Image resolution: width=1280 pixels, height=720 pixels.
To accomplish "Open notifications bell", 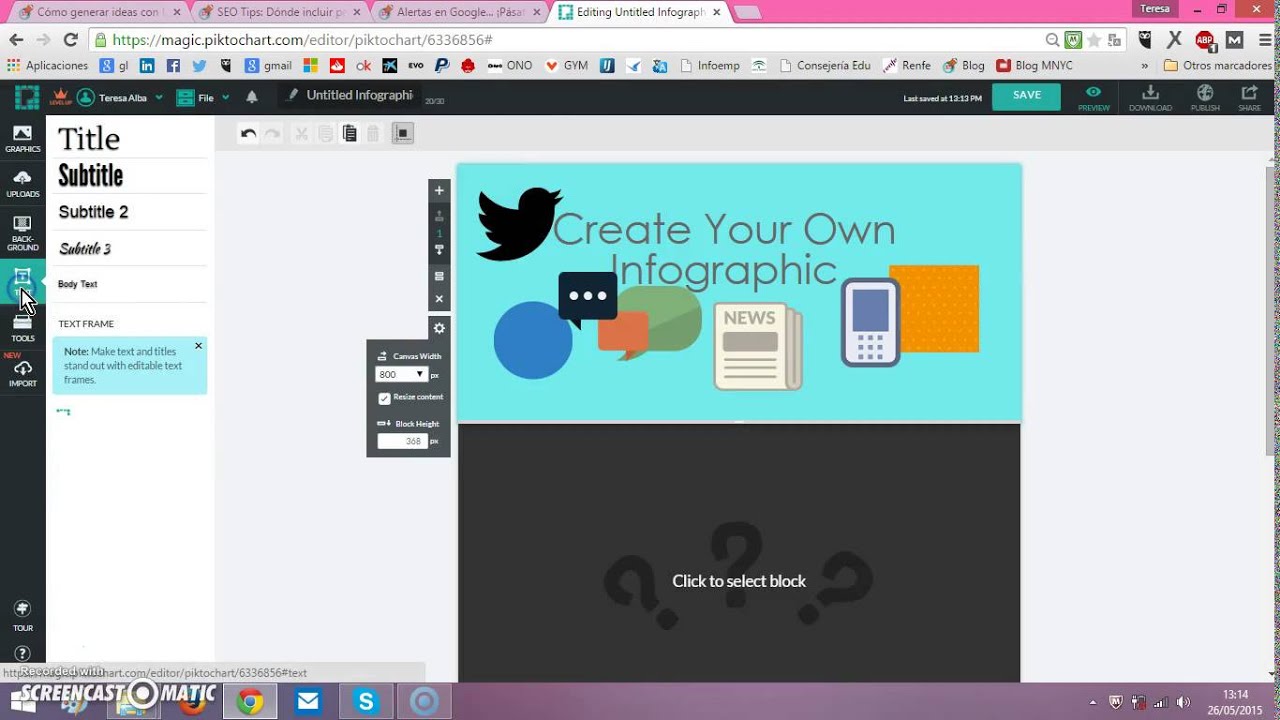I will point(252,97).
